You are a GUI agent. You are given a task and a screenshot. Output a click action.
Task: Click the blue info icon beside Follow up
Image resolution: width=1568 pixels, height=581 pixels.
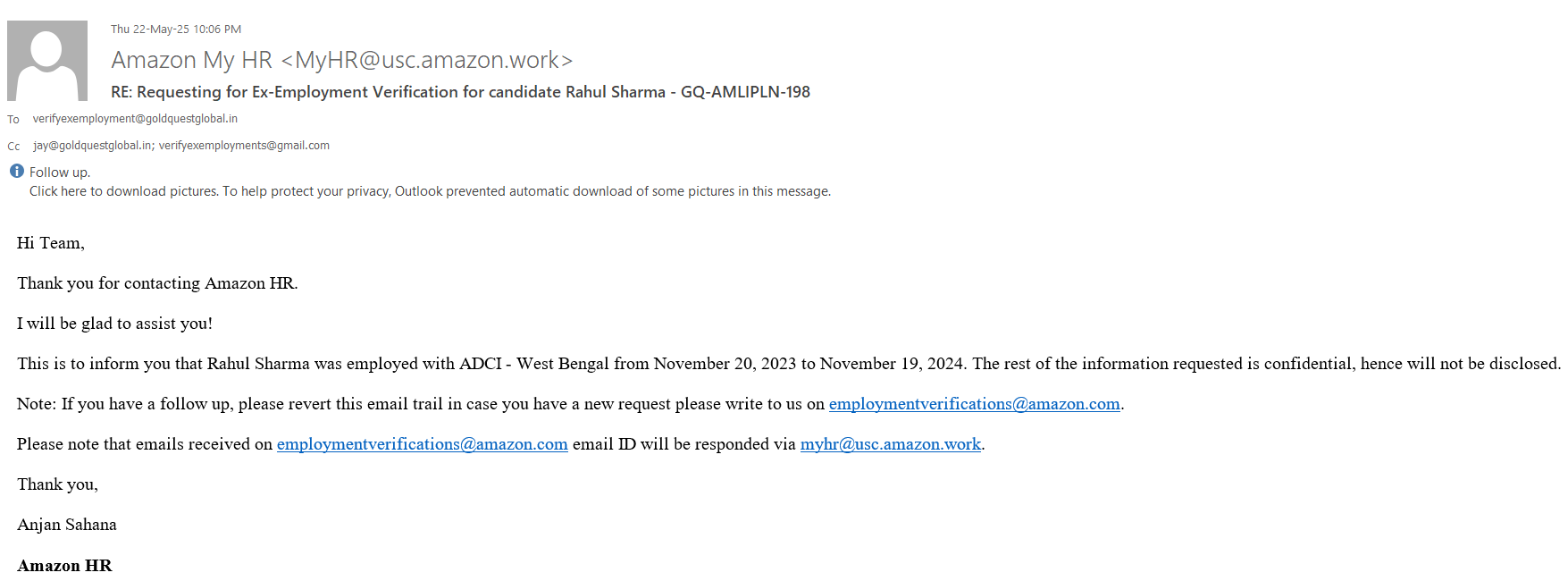pyautogui.click(x=17, y=171)
